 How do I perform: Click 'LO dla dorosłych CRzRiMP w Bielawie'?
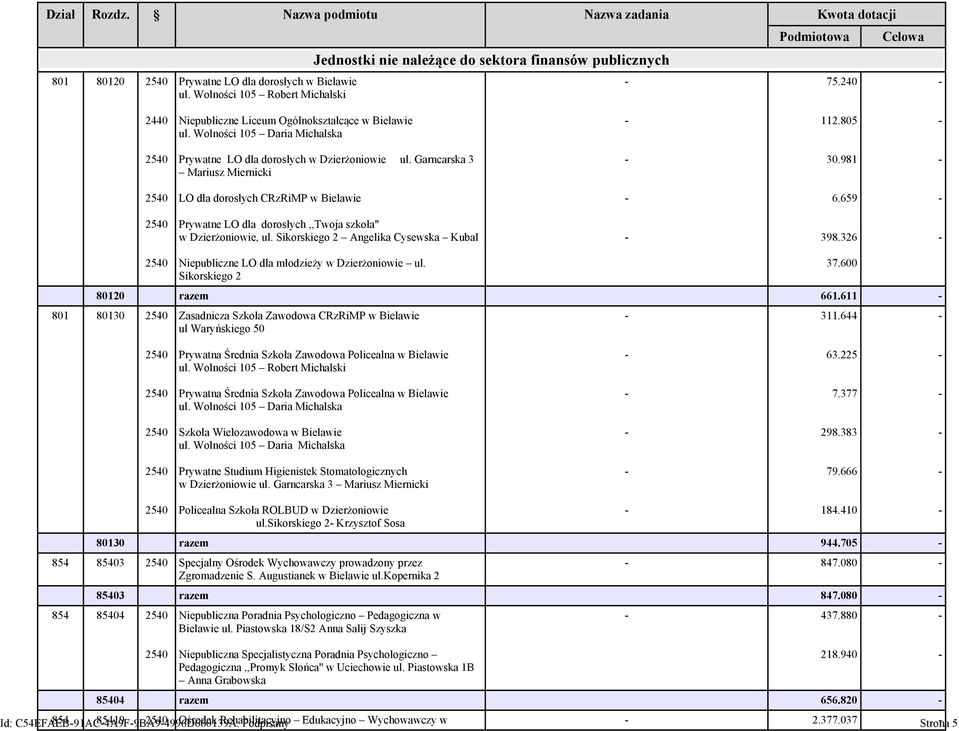pyautogui.click(x=270, y=198)
